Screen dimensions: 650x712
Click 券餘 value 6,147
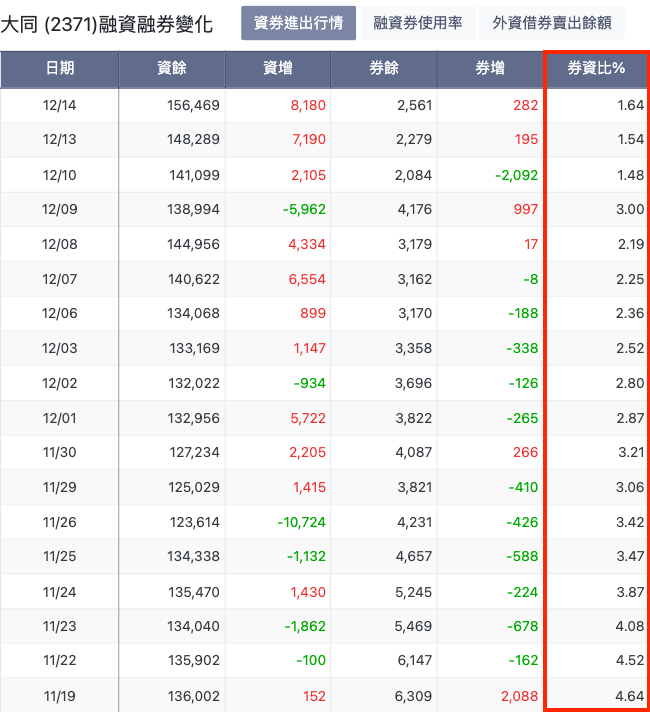(414, 660)
